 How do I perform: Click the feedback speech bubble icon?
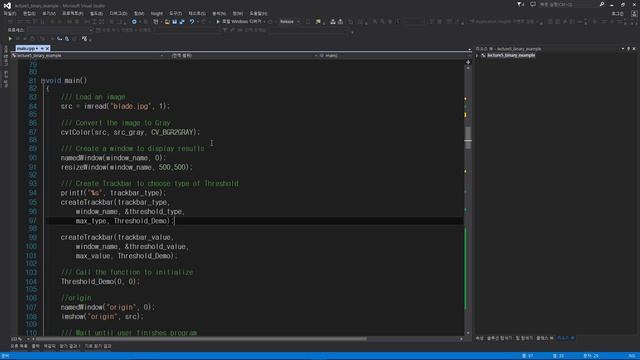[533, 4]
